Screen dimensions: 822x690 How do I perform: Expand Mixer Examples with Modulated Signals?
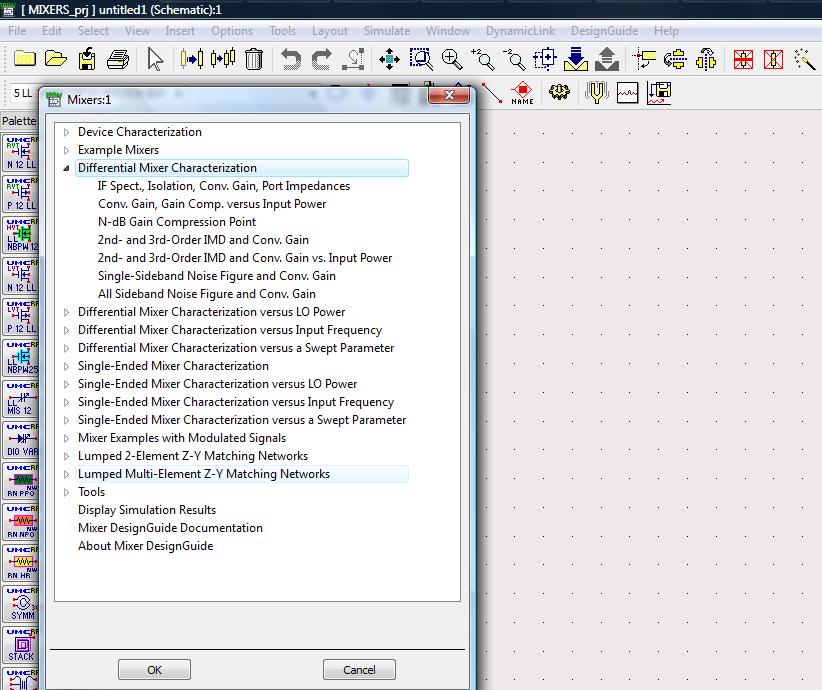[x=67, y=438]
